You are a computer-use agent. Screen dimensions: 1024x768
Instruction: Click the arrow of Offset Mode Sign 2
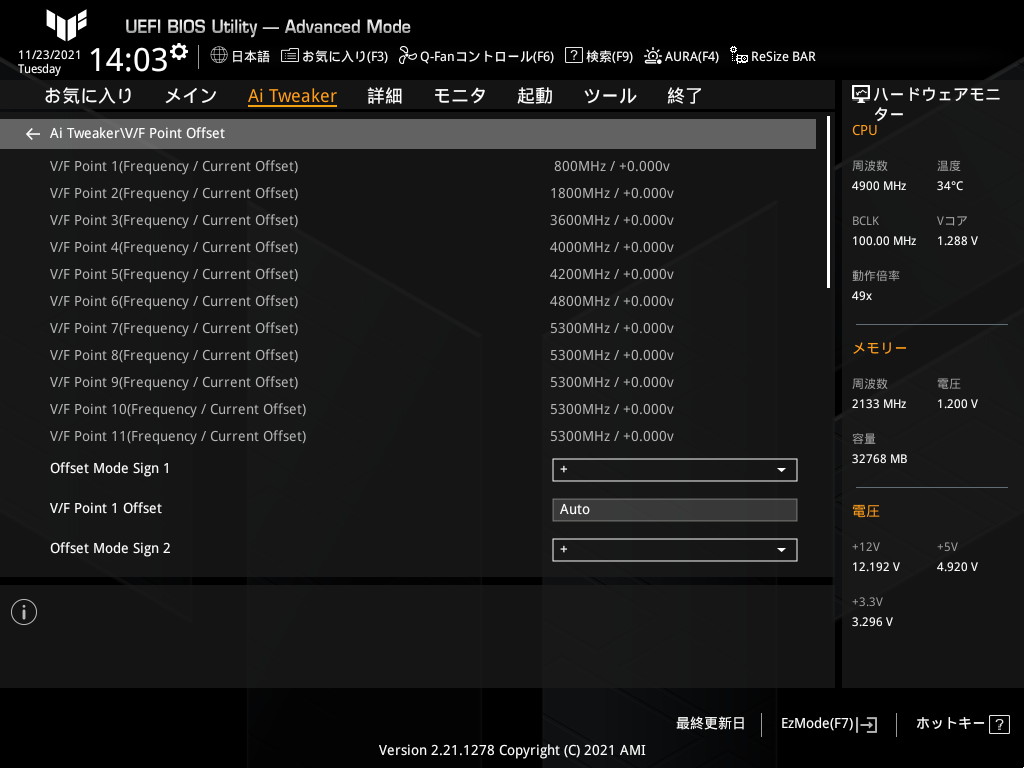point(781,550)
